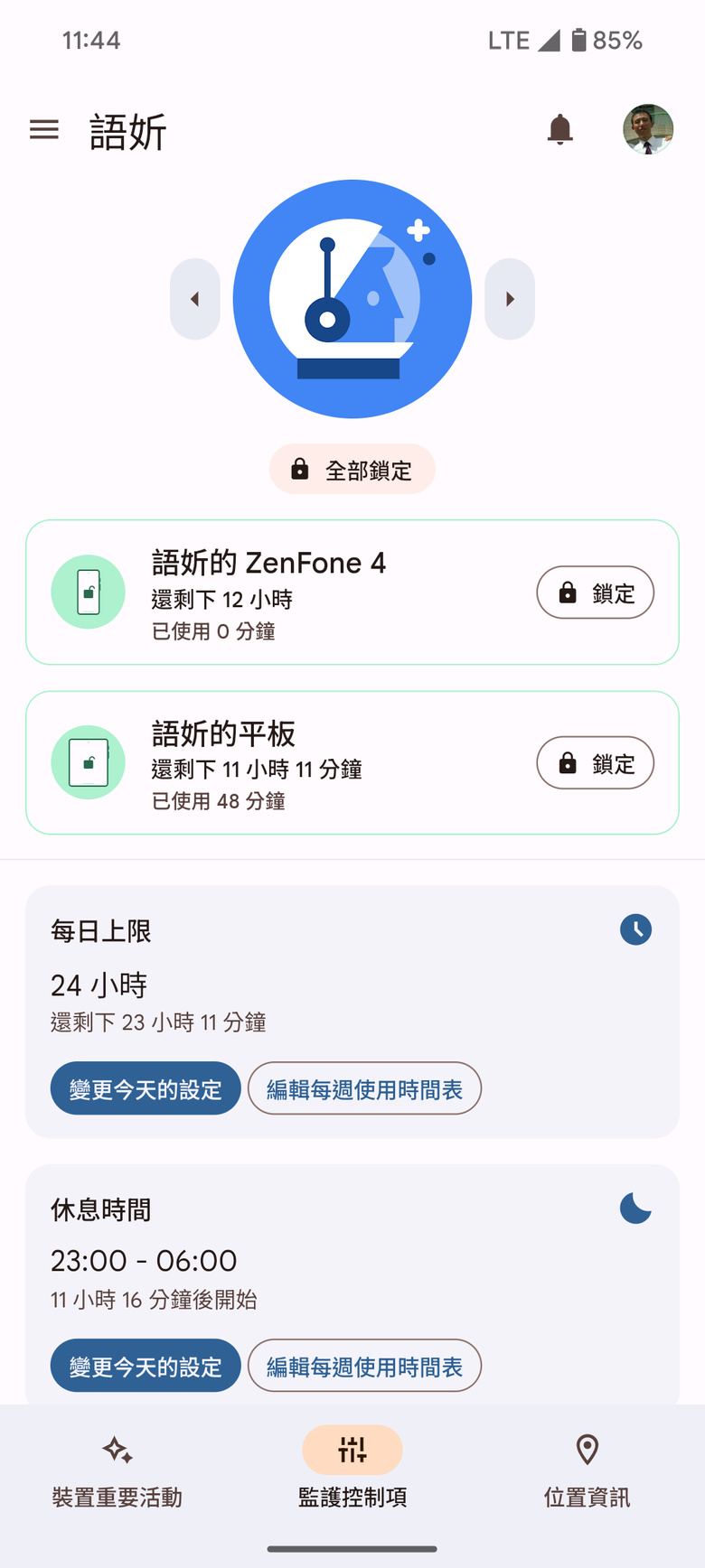
Task: Tap the ZenFone 4 unlocked phone icon
Action: [88, 592]
